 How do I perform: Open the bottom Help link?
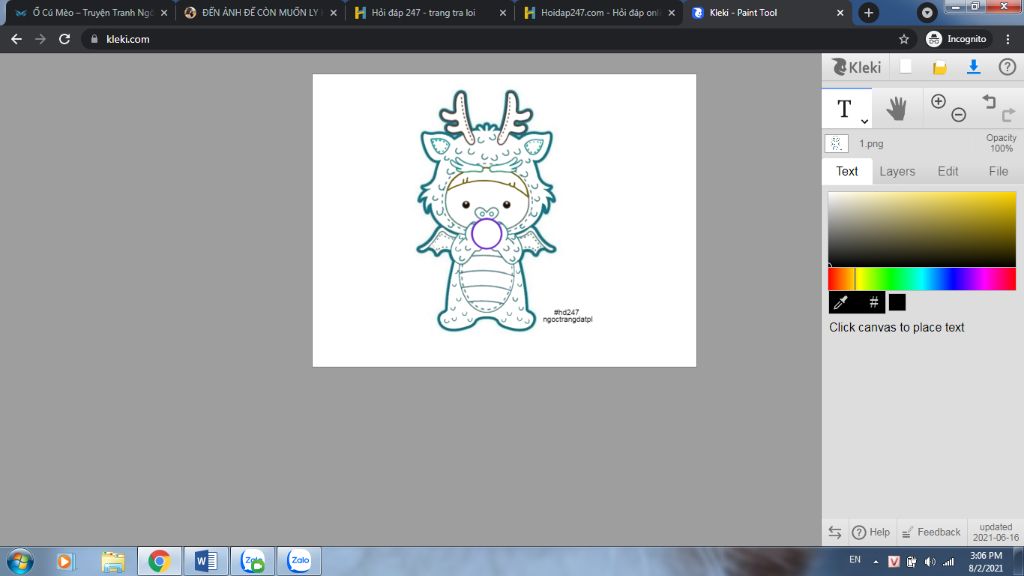click(x=871, y=532)
